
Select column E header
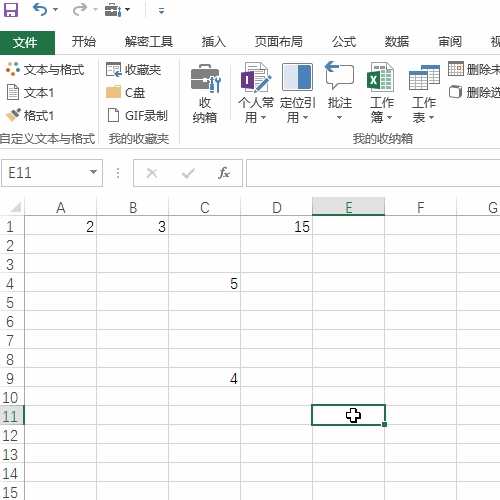point(349,207)
